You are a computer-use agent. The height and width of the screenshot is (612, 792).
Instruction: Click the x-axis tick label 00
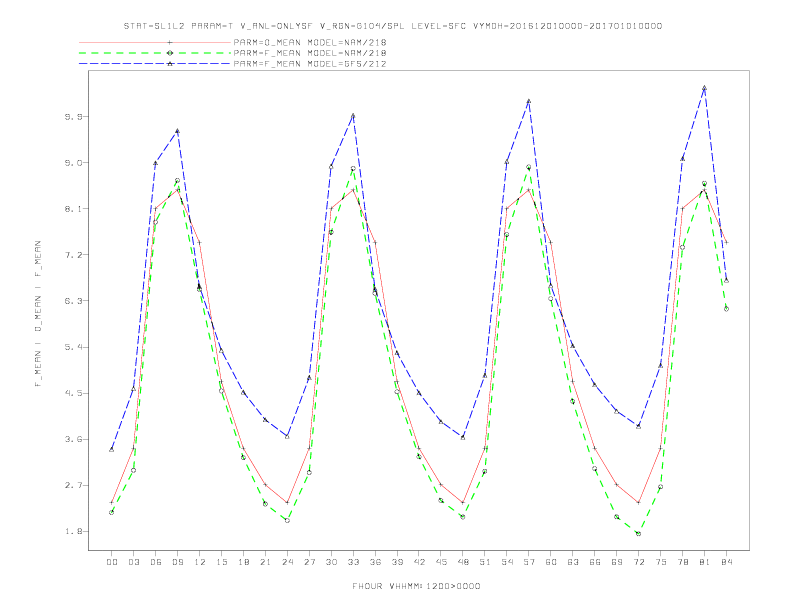click(112, 562)
